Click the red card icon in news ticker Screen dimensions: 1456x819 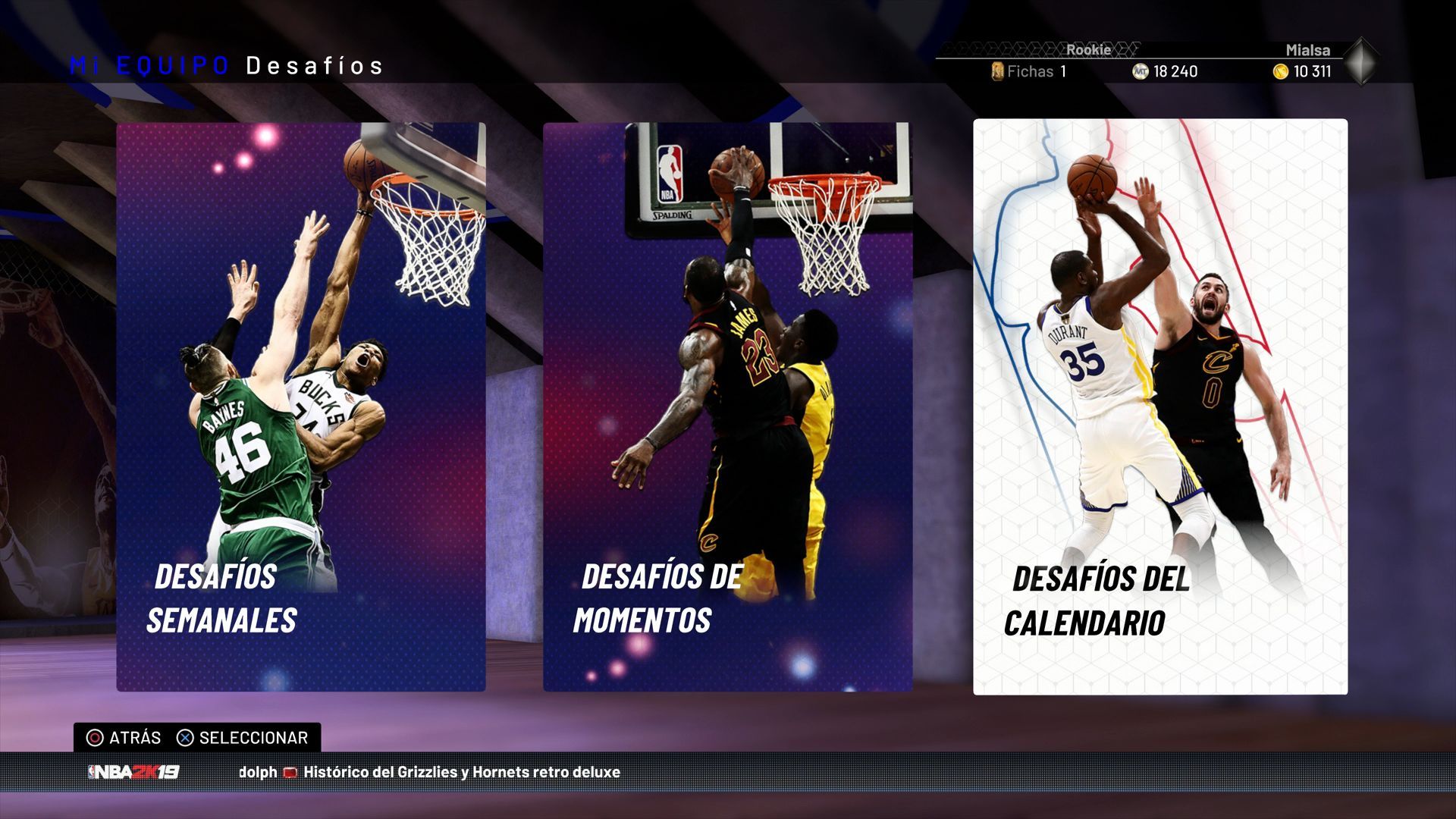click(x=290, y=773)
